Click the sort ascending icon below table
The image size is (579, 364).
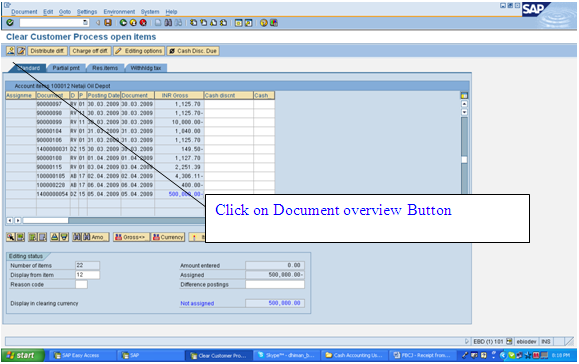55,237
